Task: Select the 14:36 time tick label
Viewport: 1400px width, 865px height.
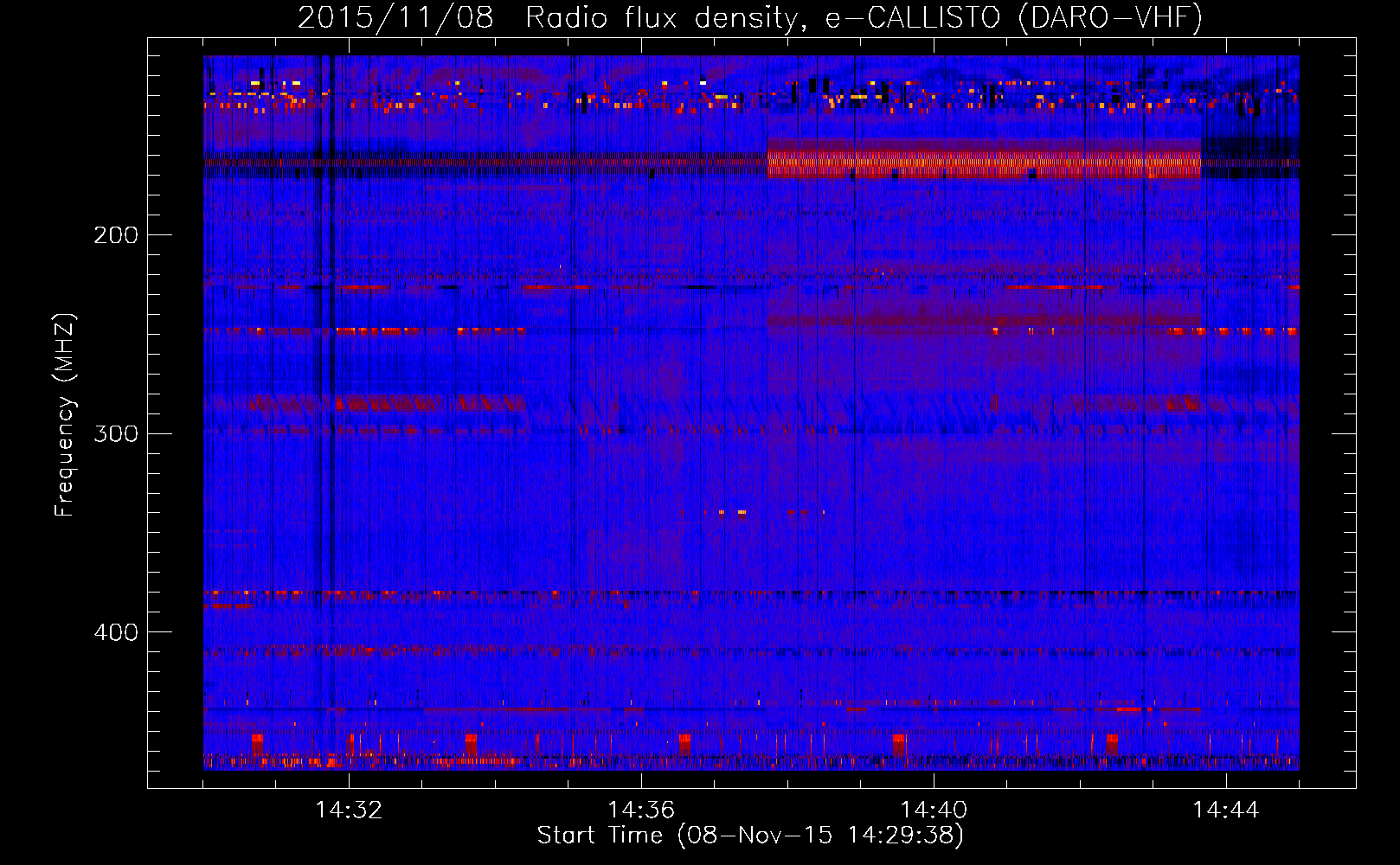Action: 641,811
